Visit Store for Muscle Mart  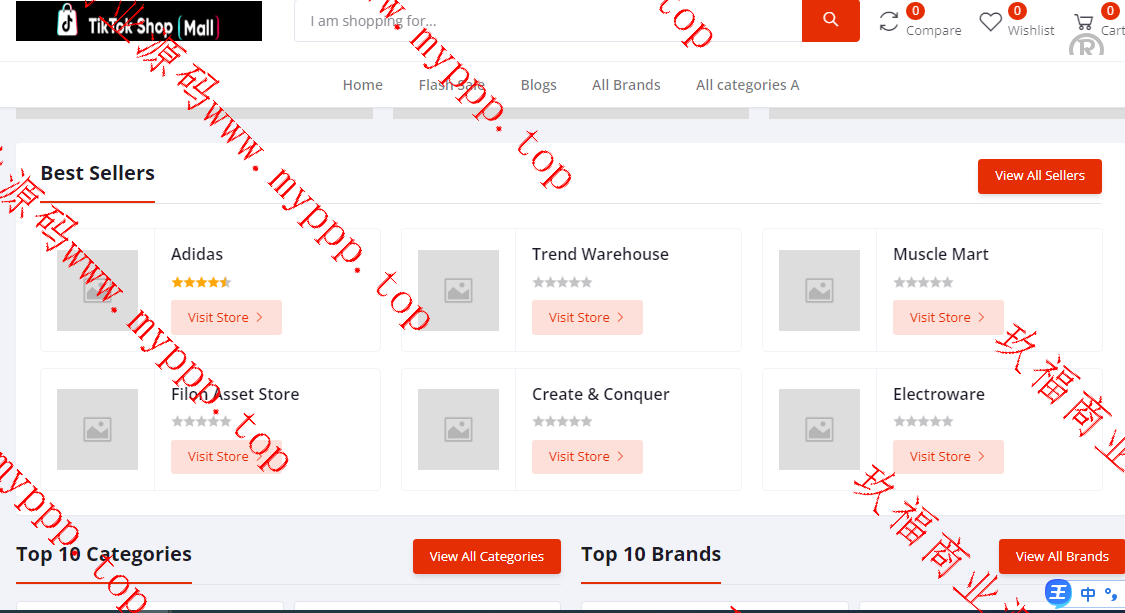pyautogui.click(x=948, y=317)
